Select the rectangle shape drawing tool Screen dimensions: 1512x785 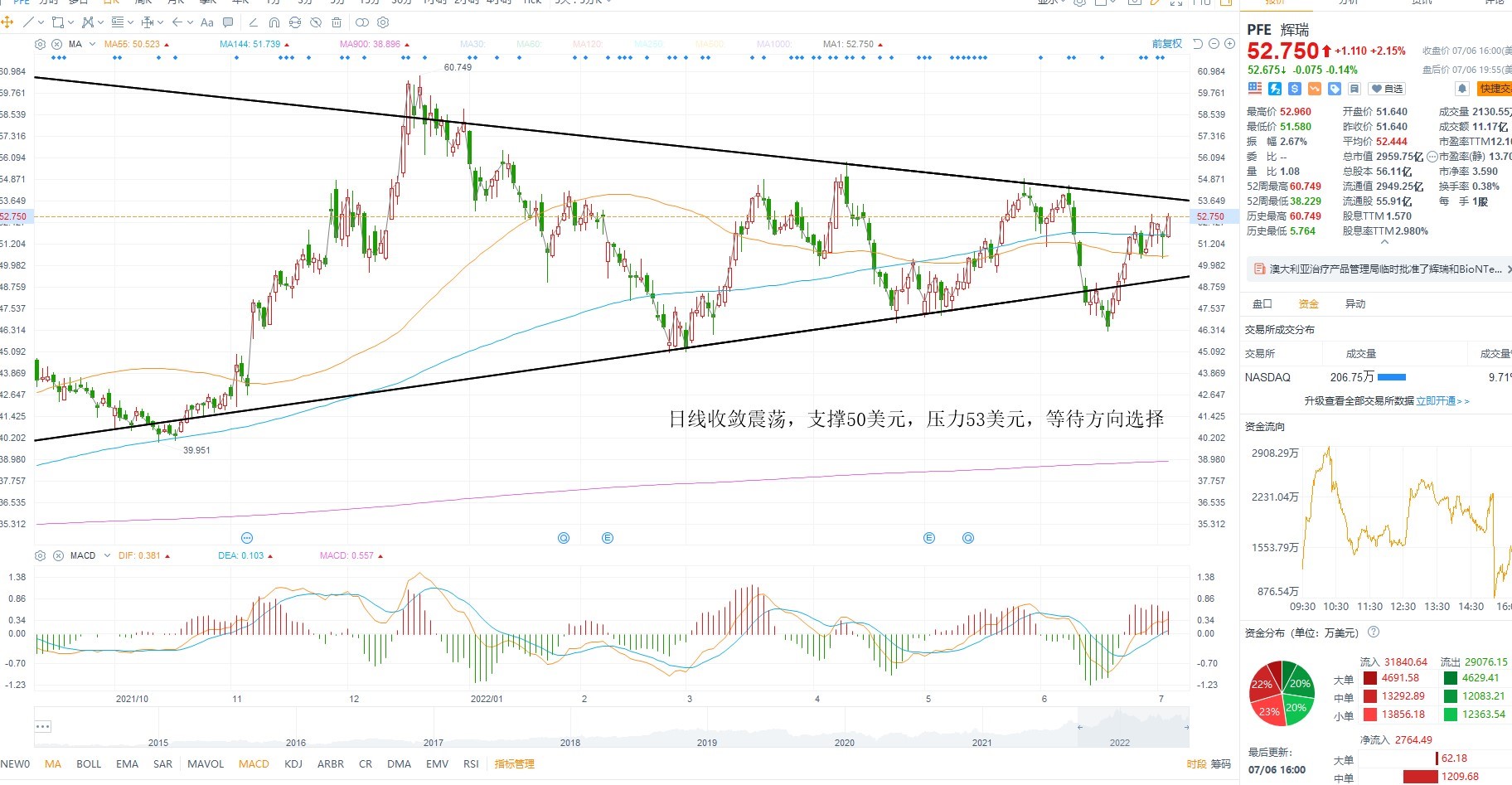pos(58,22)
